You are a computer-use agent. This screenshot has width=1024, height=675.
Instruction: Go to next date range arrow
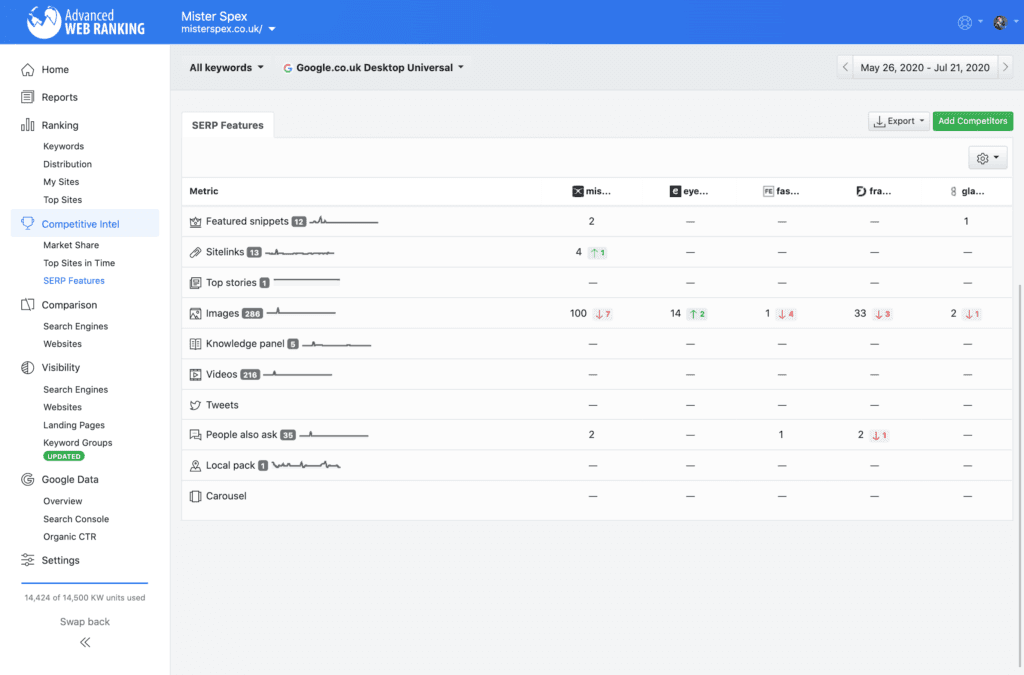[x=1006, y=67]
